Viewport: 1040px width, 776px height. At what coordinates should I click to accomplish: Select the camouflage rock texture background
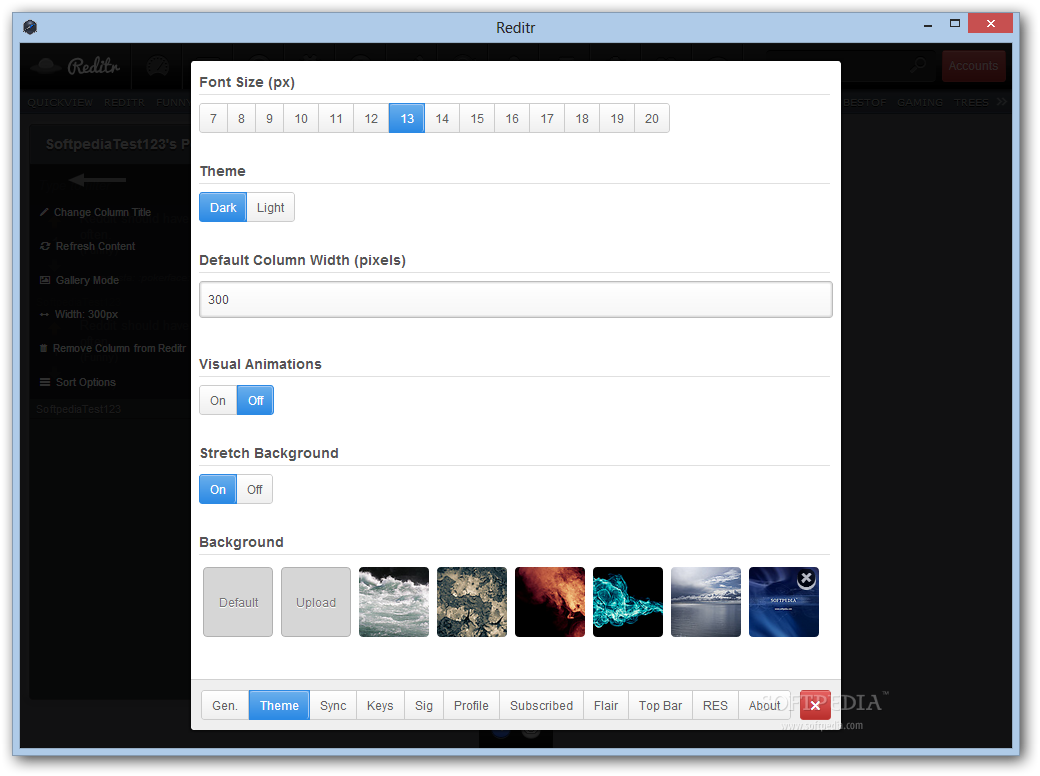[472, 602]
